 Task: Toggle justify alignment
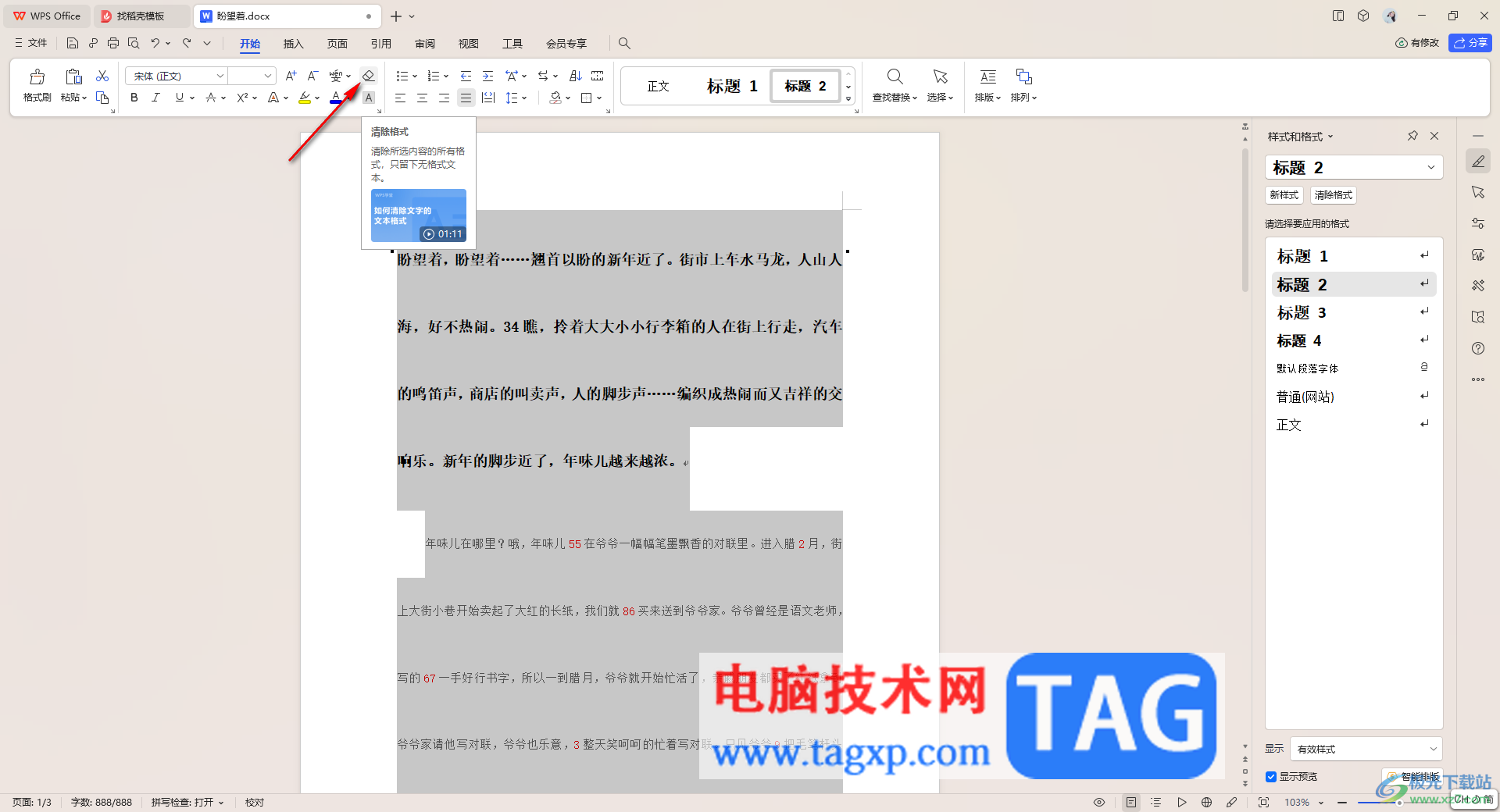coord(466,98)
